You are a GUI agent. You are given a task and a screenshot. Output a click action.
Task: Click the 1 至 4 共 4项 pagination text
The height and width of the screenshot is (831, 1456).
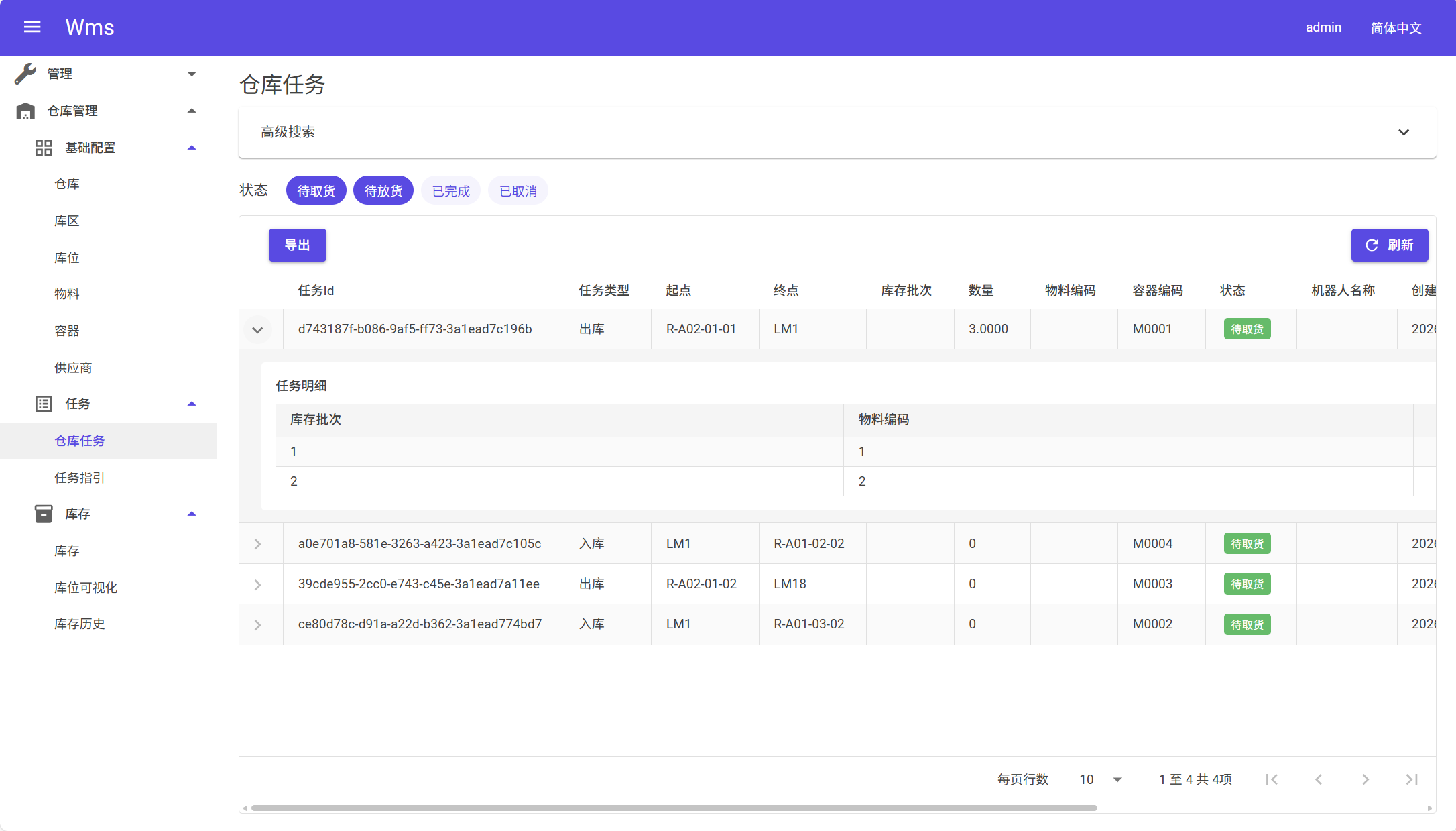[1196, 779]
